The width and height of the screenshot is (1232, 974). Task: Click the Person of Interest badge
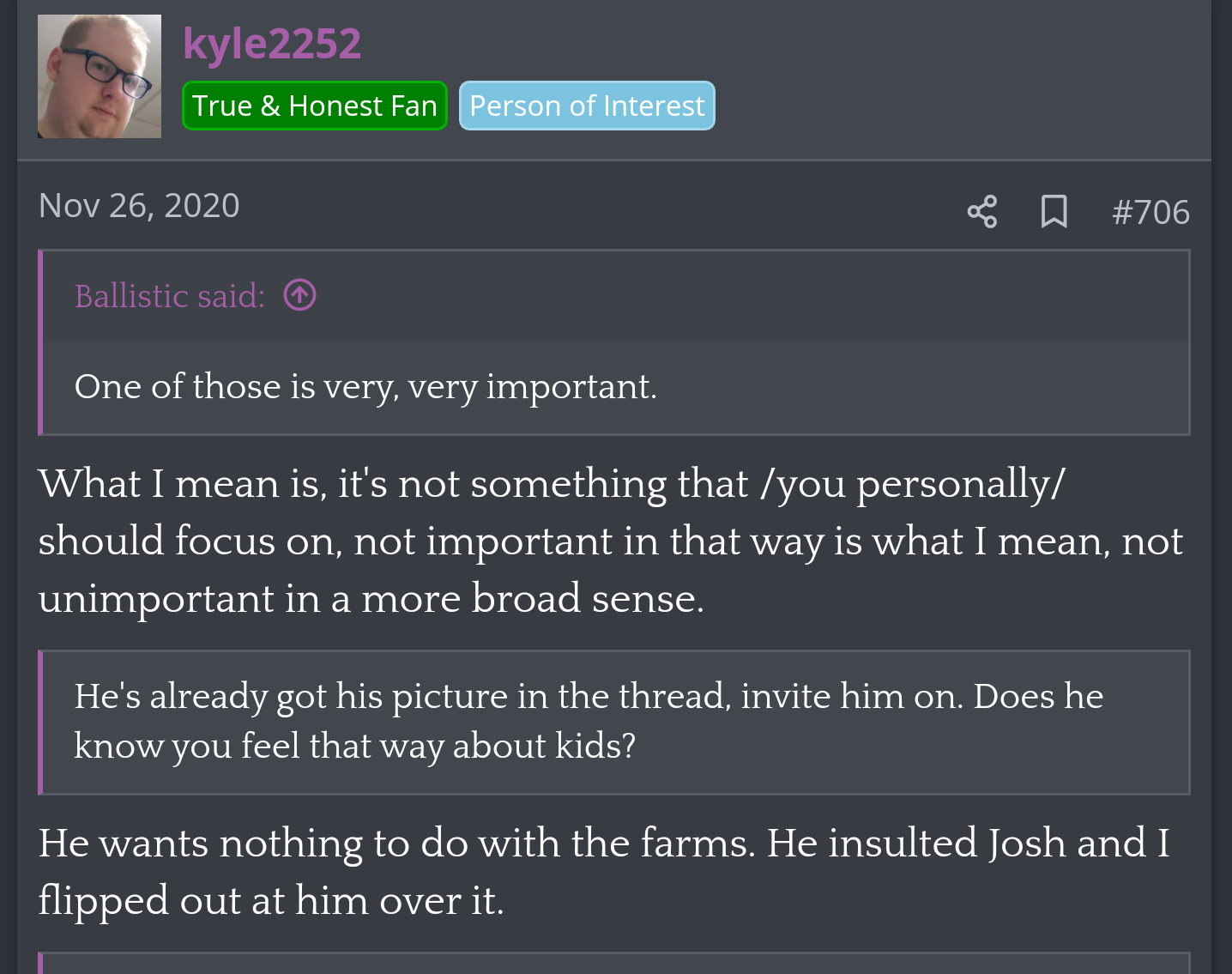tap(587, 106)
